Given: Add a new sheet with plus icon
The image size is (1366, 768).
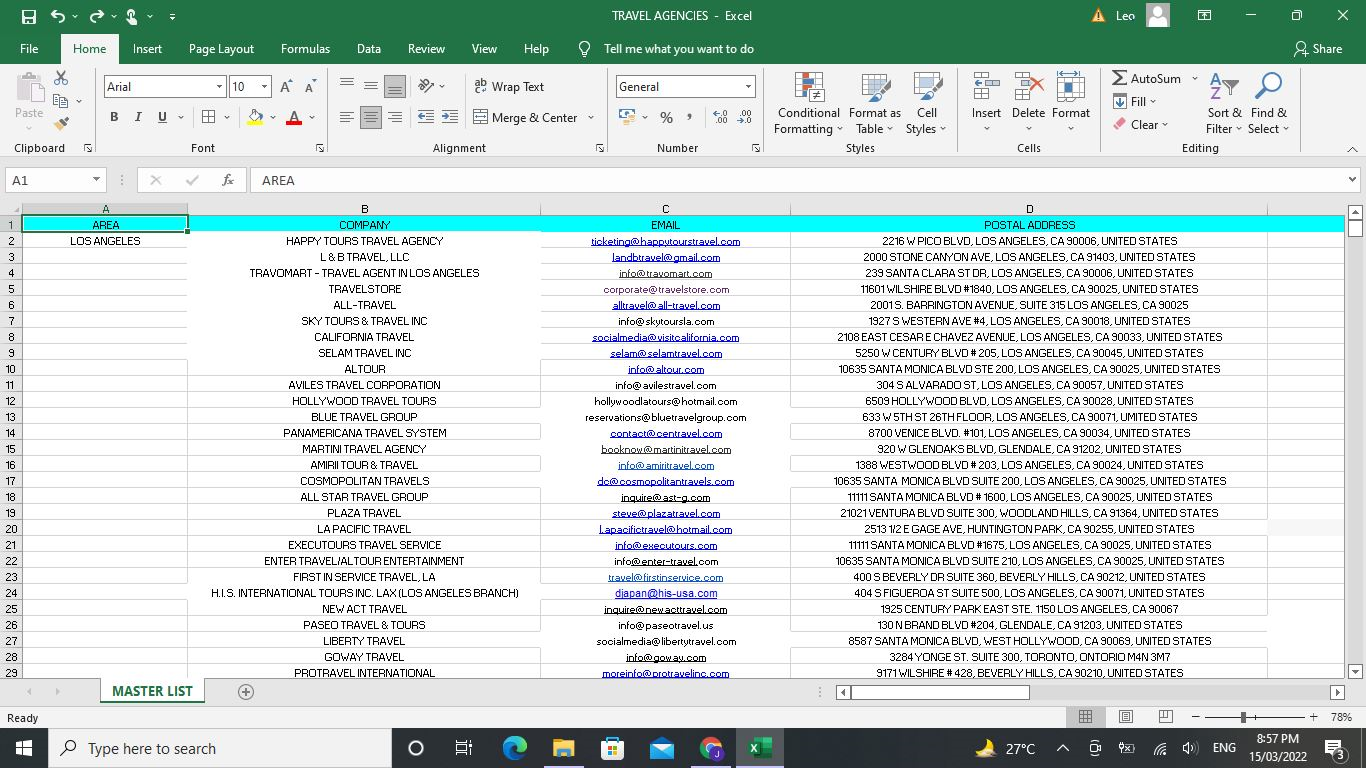Looking at the screenshot, I should (246, 691).
